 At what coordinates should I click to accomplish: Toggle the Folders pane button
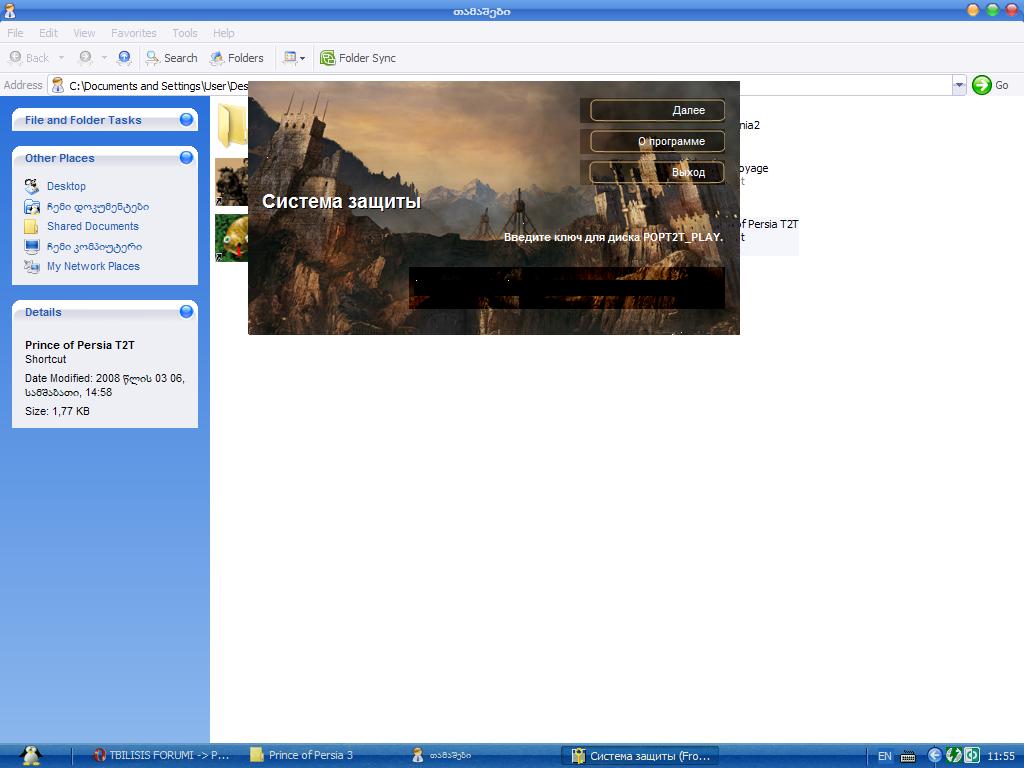click(x=236, y=58)
